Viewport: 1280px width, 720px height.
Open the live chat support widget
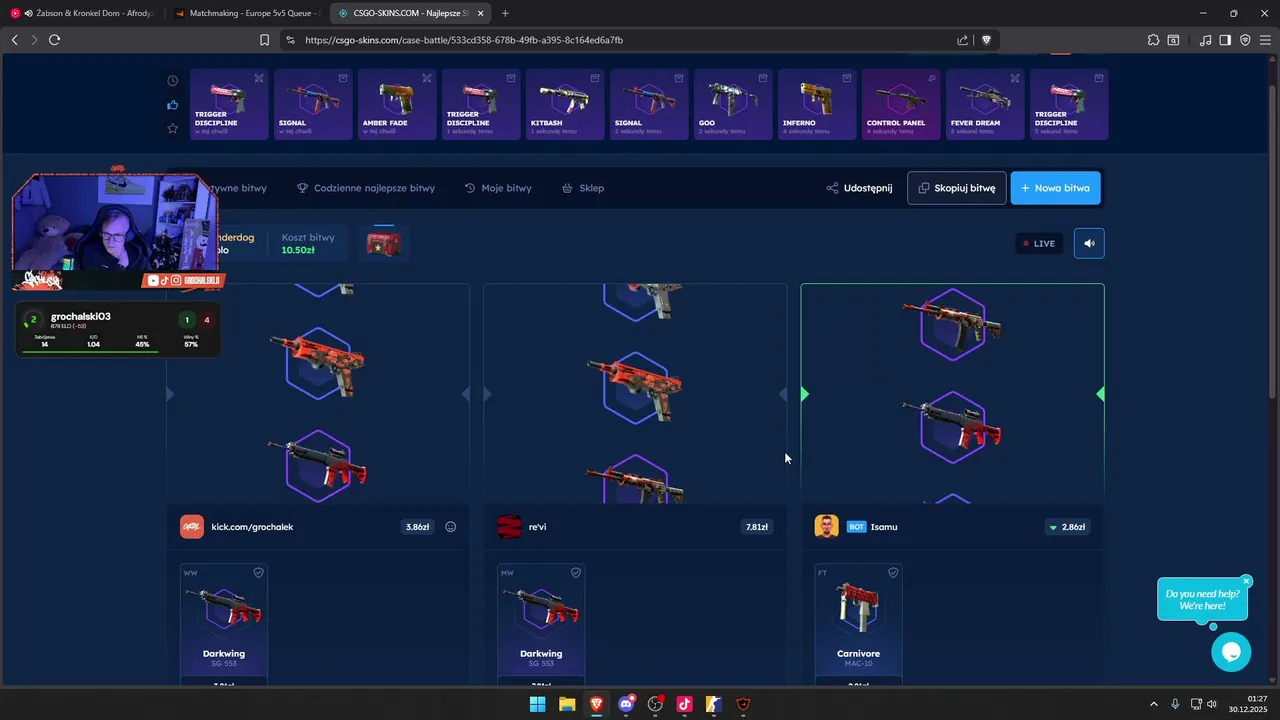click(1231, 652)
